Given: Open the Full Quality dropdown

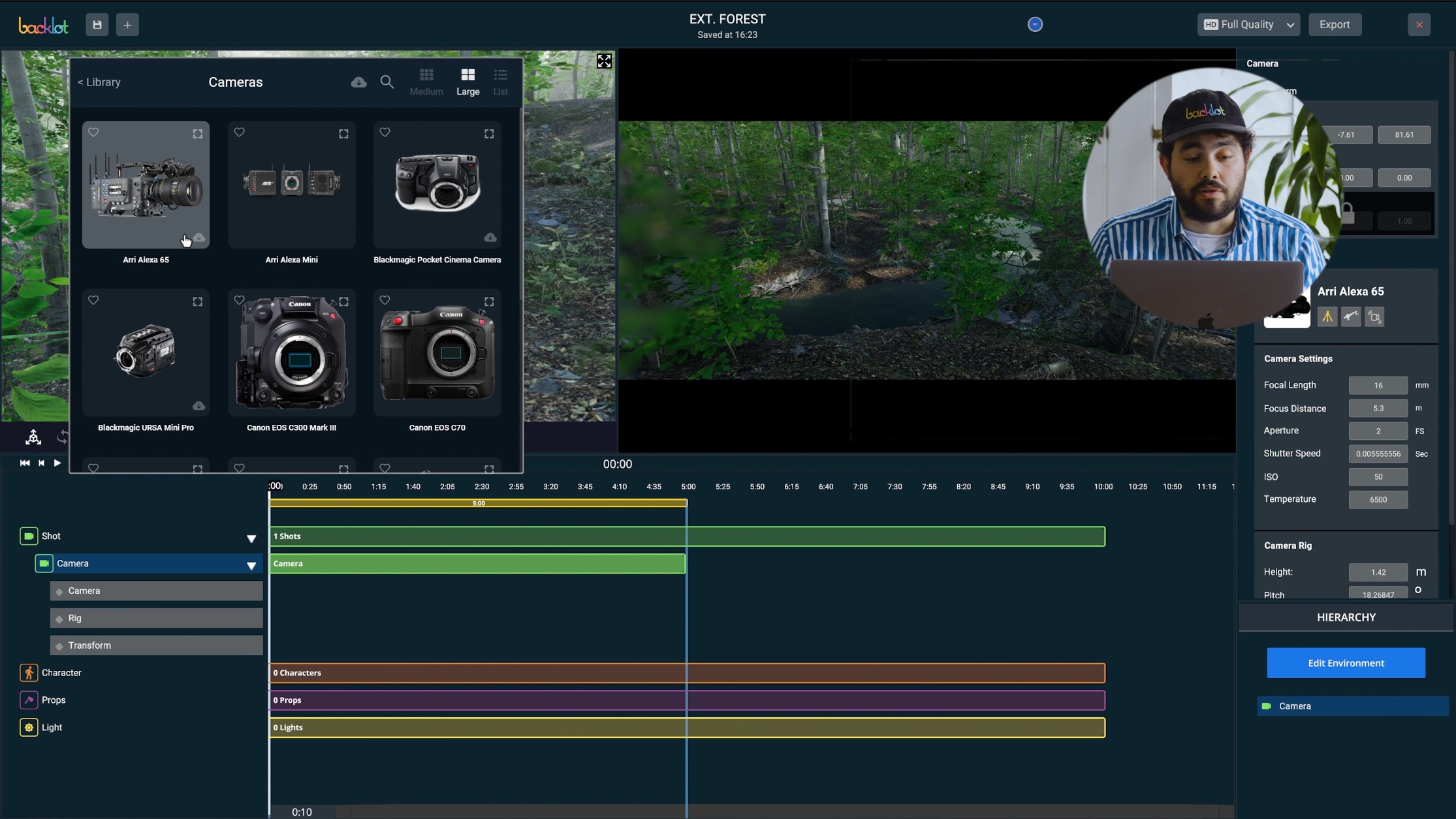Looking at the screenshot, I should coord(1248,25).
